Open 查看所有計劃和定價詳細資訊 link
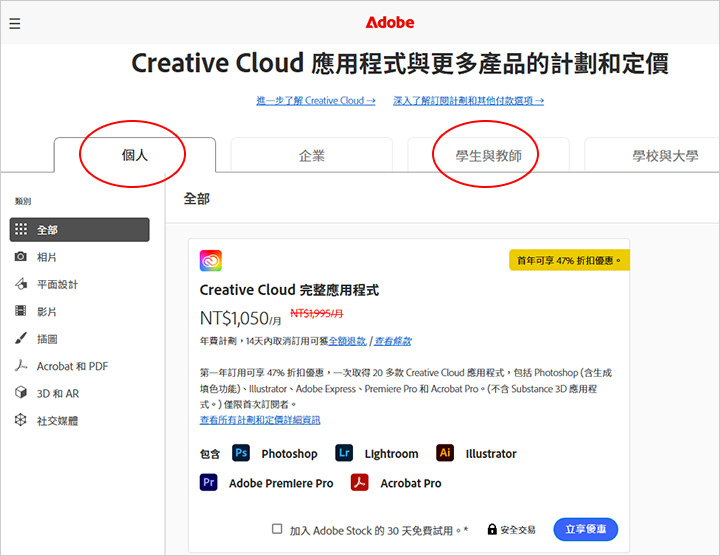The height and width of the screenshot is (556, 720). click(260, 420)
